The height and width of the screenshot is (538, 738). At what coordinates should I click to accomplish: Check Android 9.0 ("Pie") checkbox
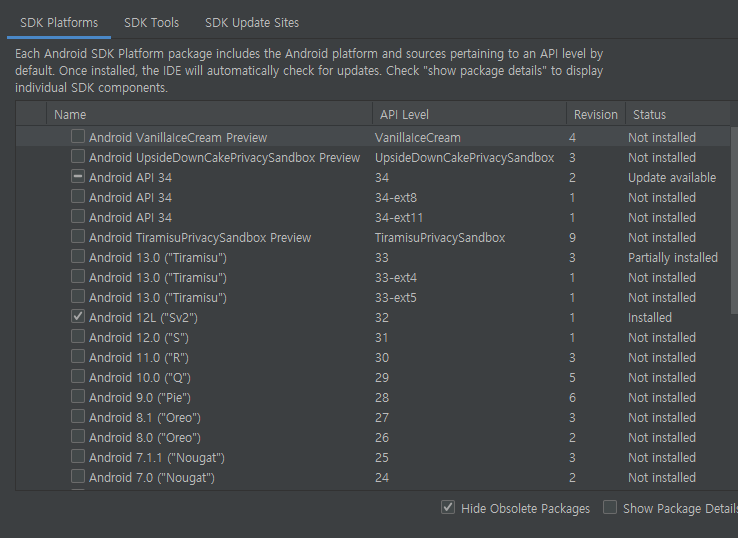pos(78,396)
